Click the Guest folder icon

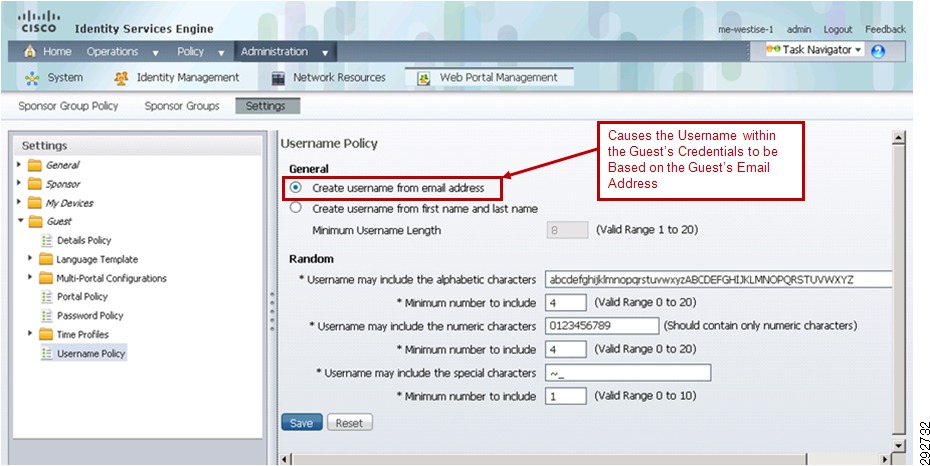[x=35, y=222]
